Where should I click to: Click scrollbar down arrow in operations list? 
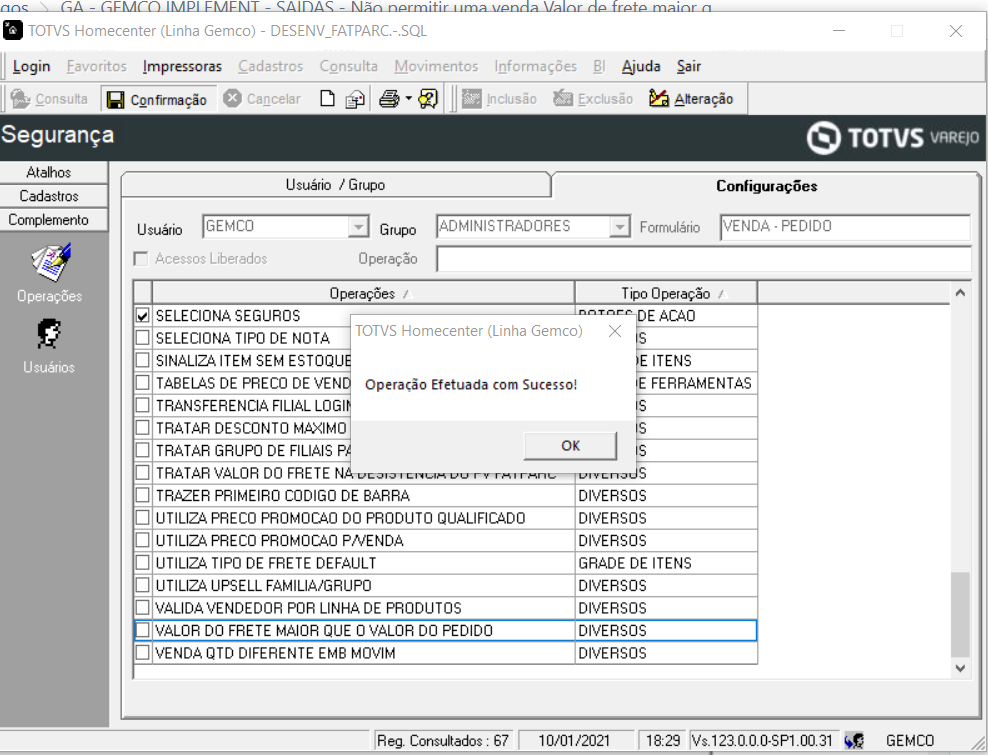pyautogui.click(x=960, y=668)
